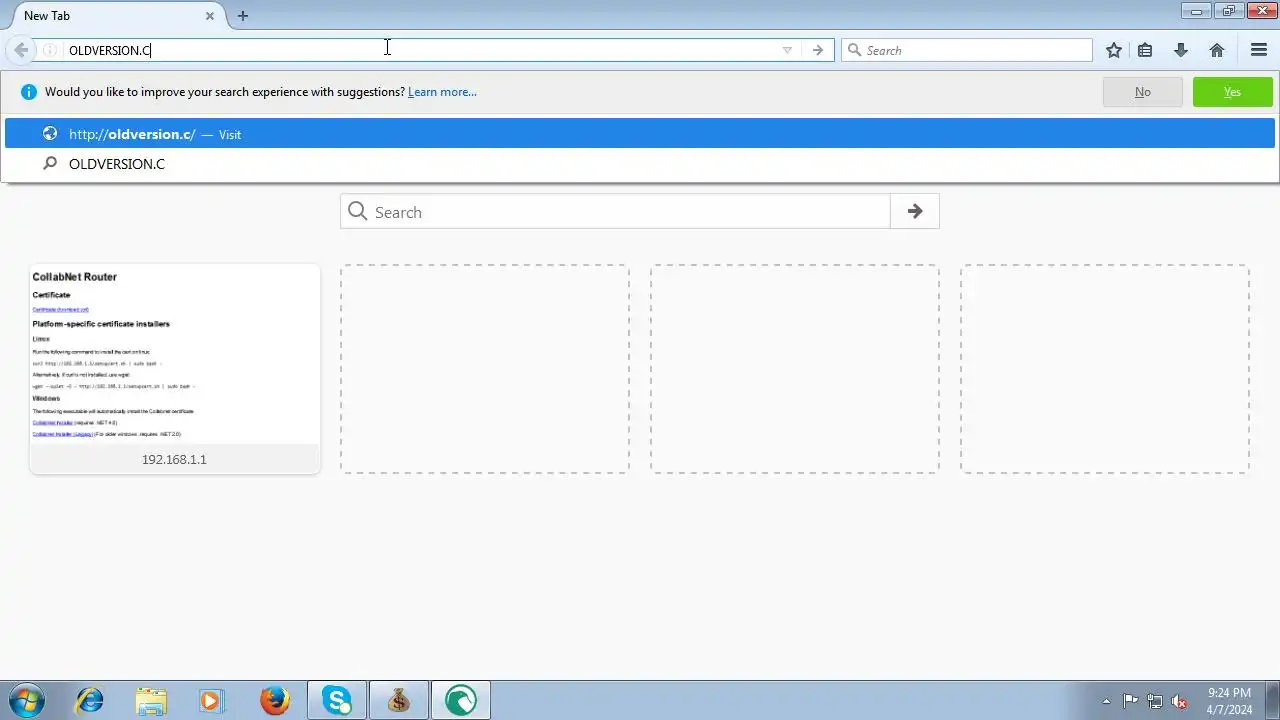Close the New Tab tab

pyautogui.click(x=210, y=16)
